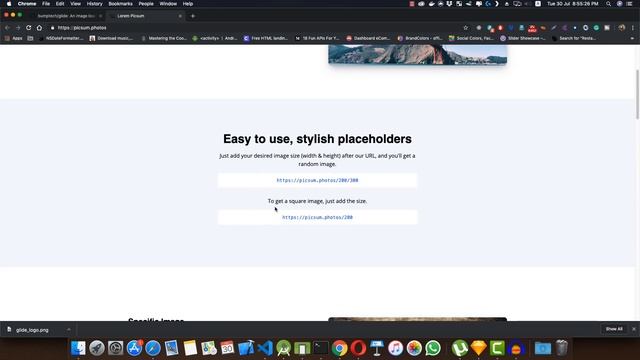Open the Downloads folder in dock

542,348
